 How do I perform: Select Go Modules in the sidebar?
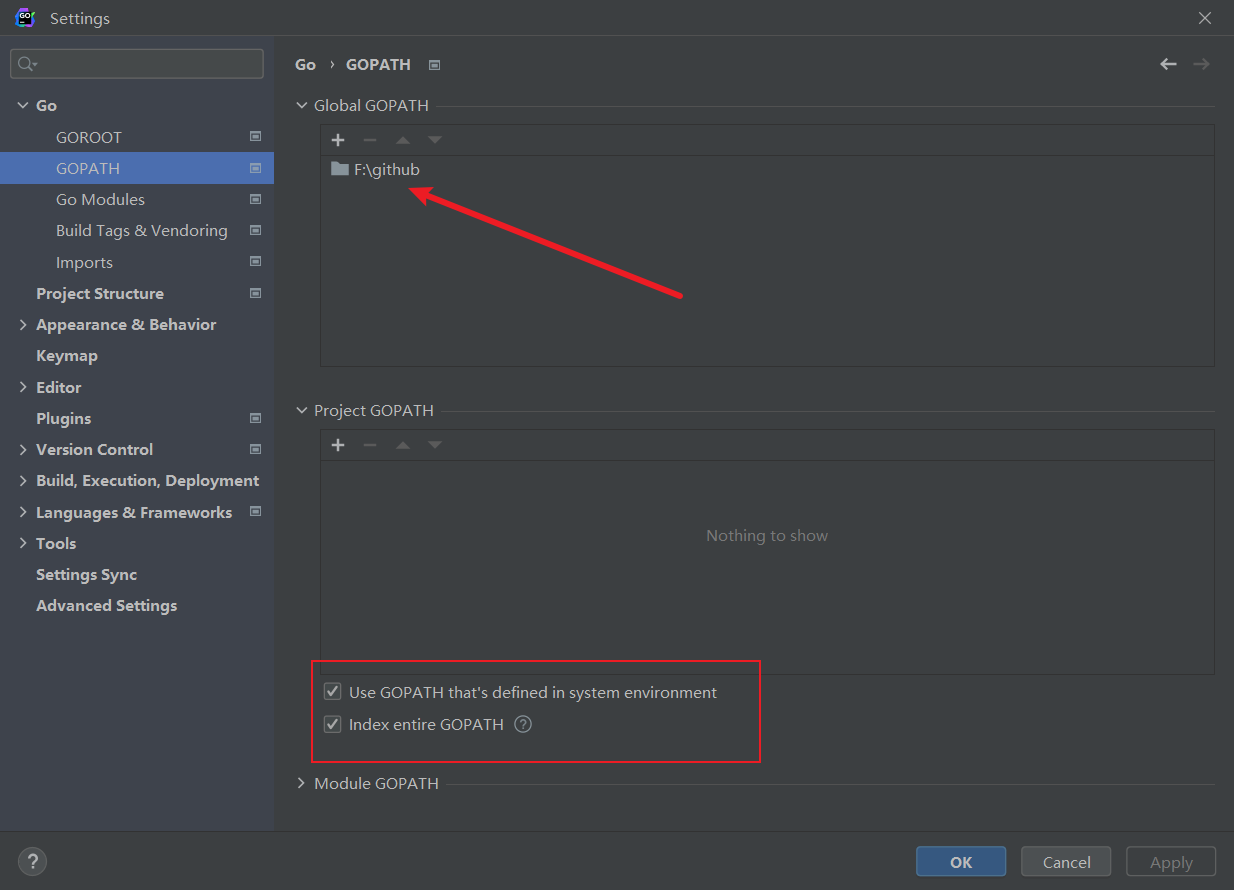coord(100,200)
